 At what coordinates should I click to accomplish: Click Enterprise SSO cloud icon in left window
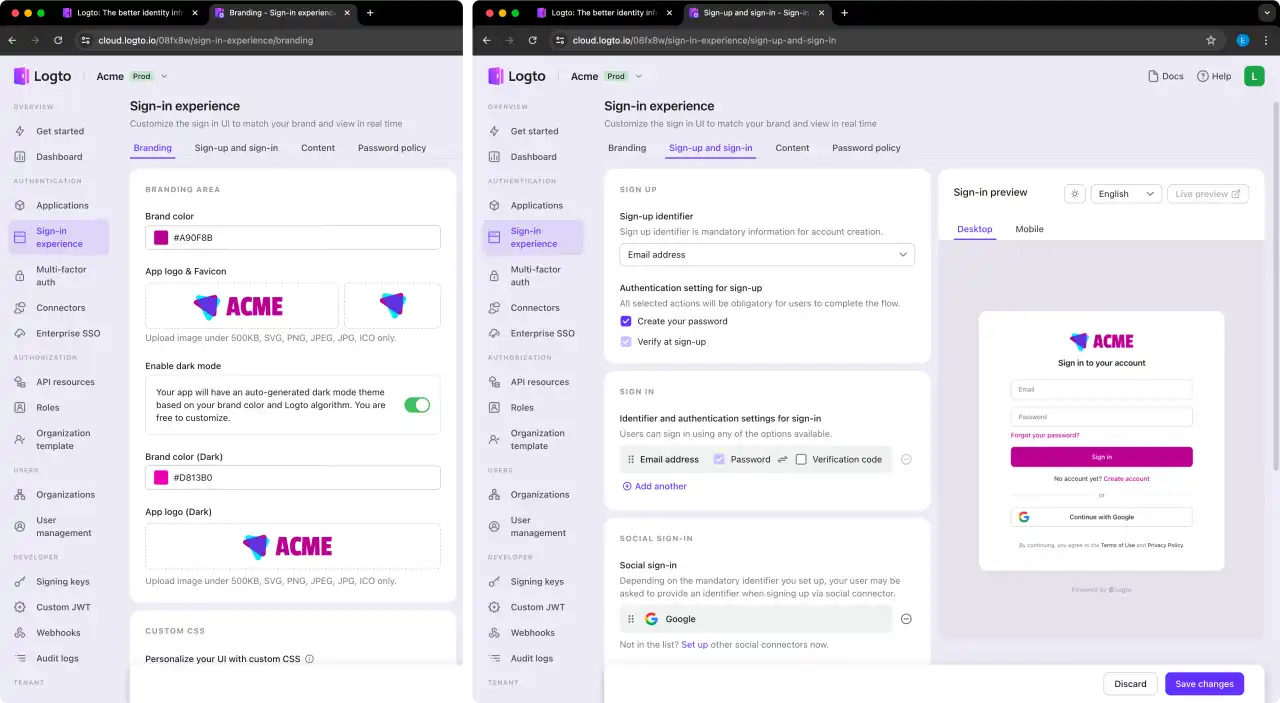(x=20, y=333)
